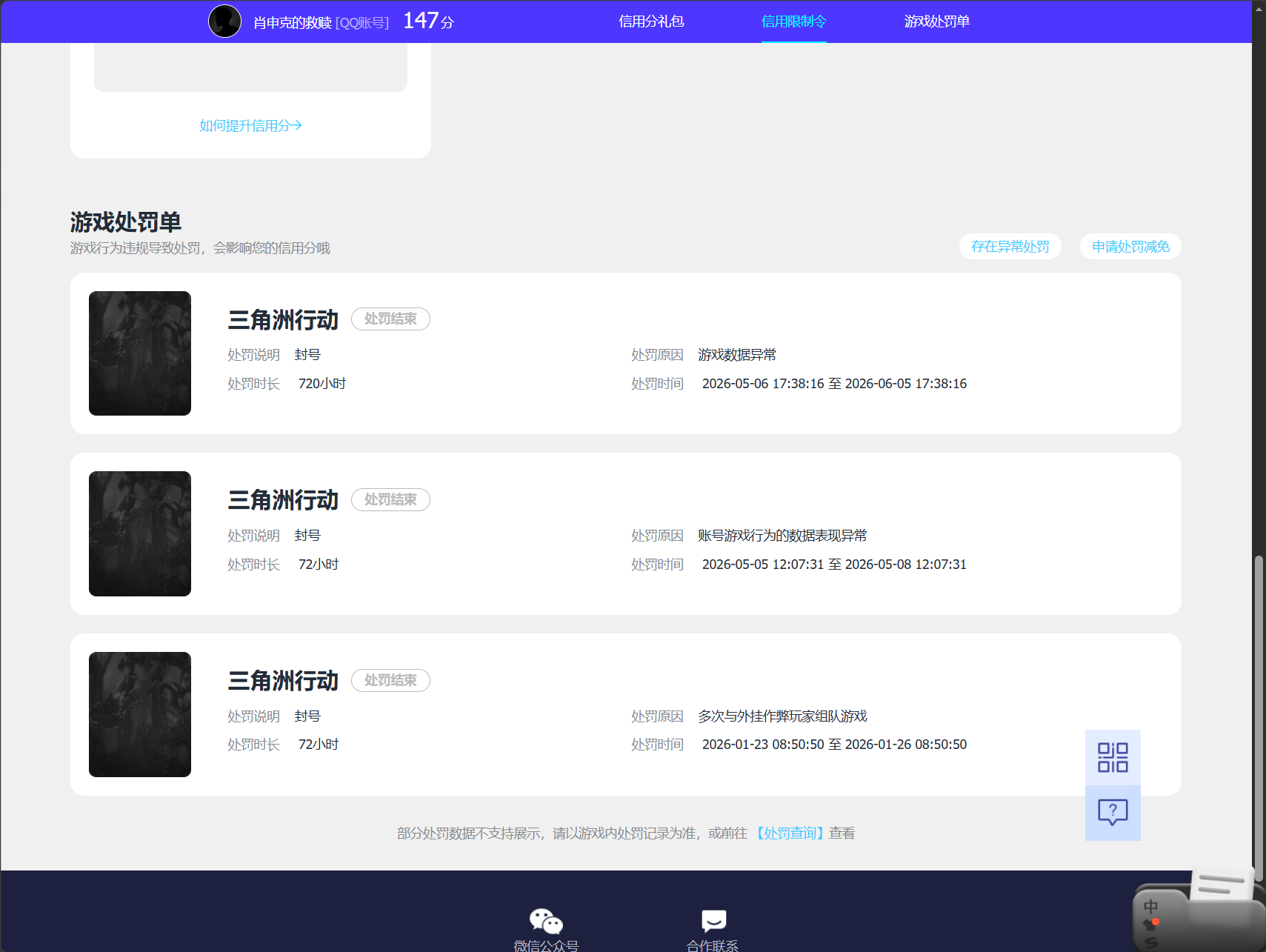Click the 72小时 duration on the 2026-05-05 card
The width and height of the screenshot is (1266, 952).
pyautogui.click(x=319, y=565)
